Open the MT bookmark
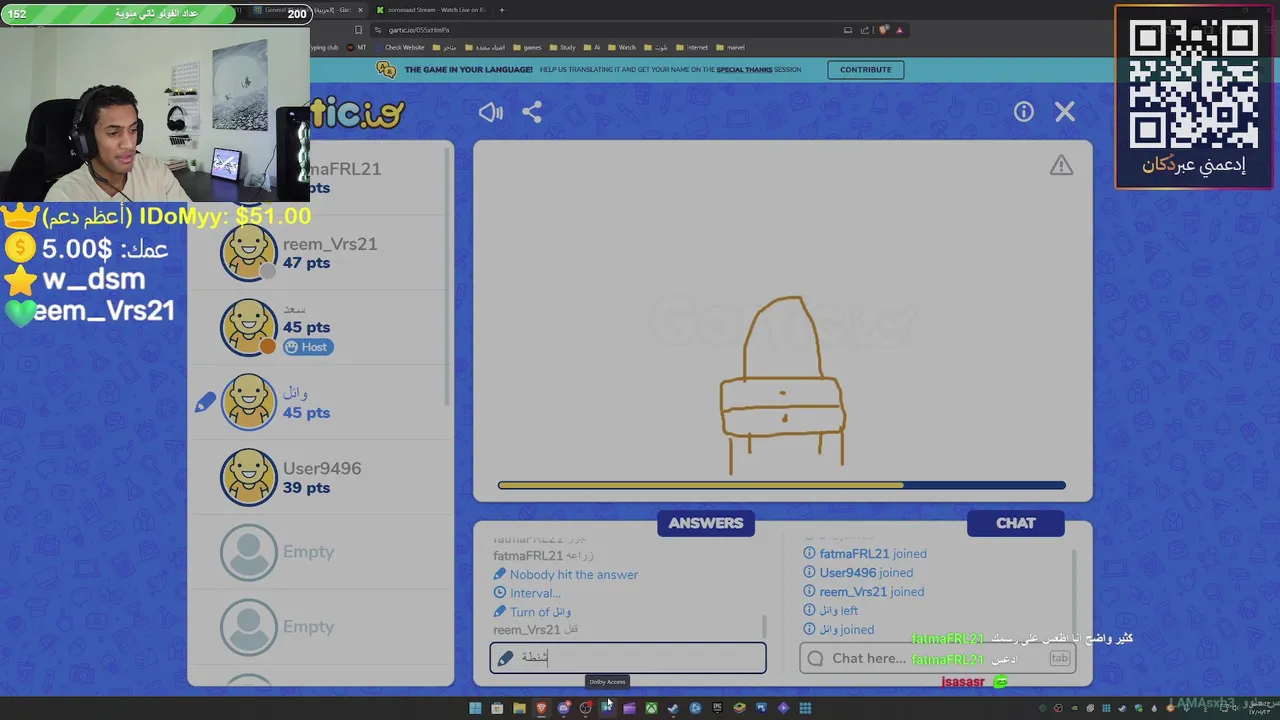This screenshot has height=720, width=1280. 356,47
